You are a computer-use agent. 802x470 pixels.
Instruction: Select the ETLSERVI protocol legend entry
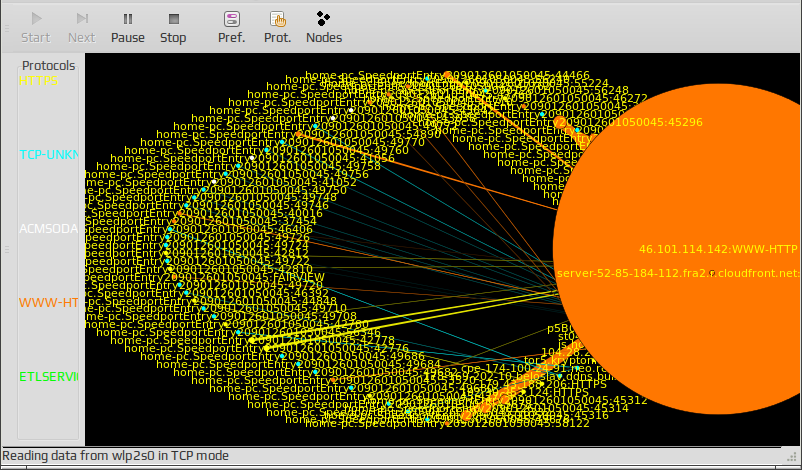click(49, 376)
